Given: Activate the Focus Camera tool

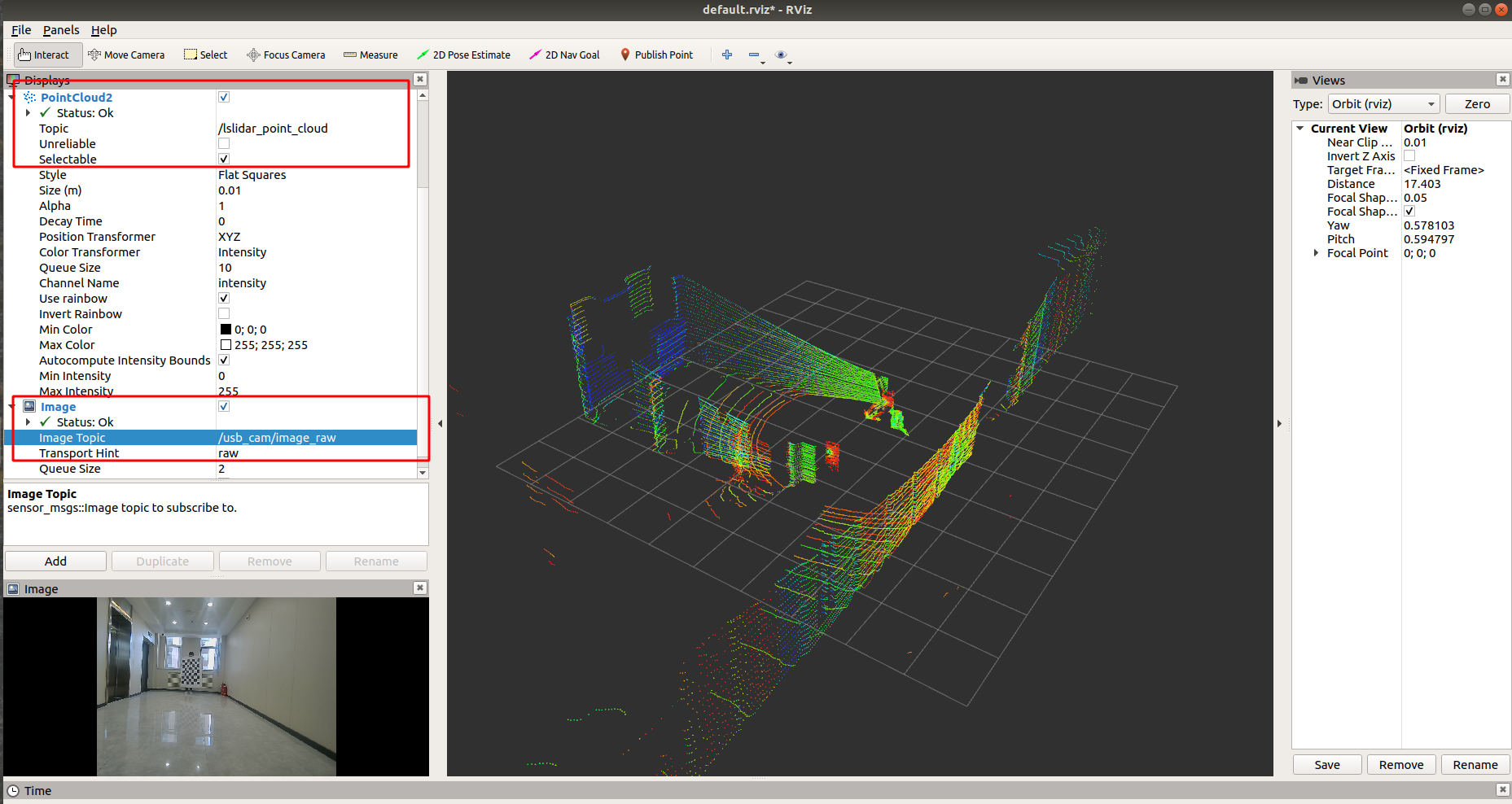Looking at the screenshot, I should (286, 55).
